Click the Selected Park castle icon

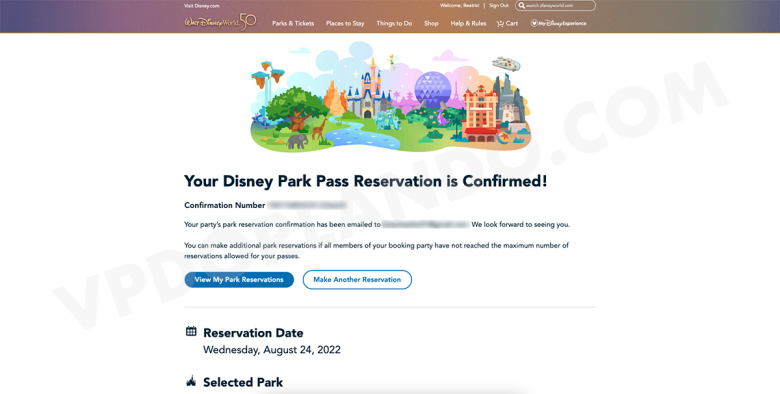pyautogui.click(x=191, y=382)
